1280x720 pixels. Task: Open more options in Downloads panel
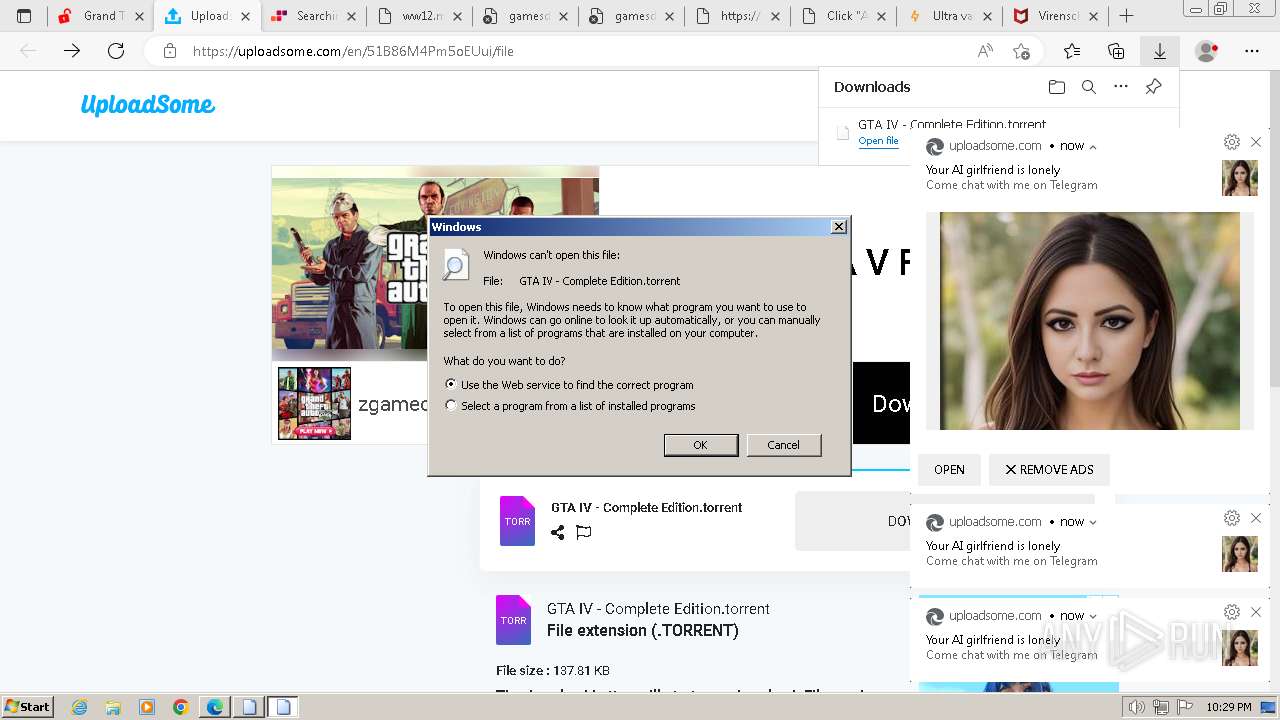[1121, 87]
